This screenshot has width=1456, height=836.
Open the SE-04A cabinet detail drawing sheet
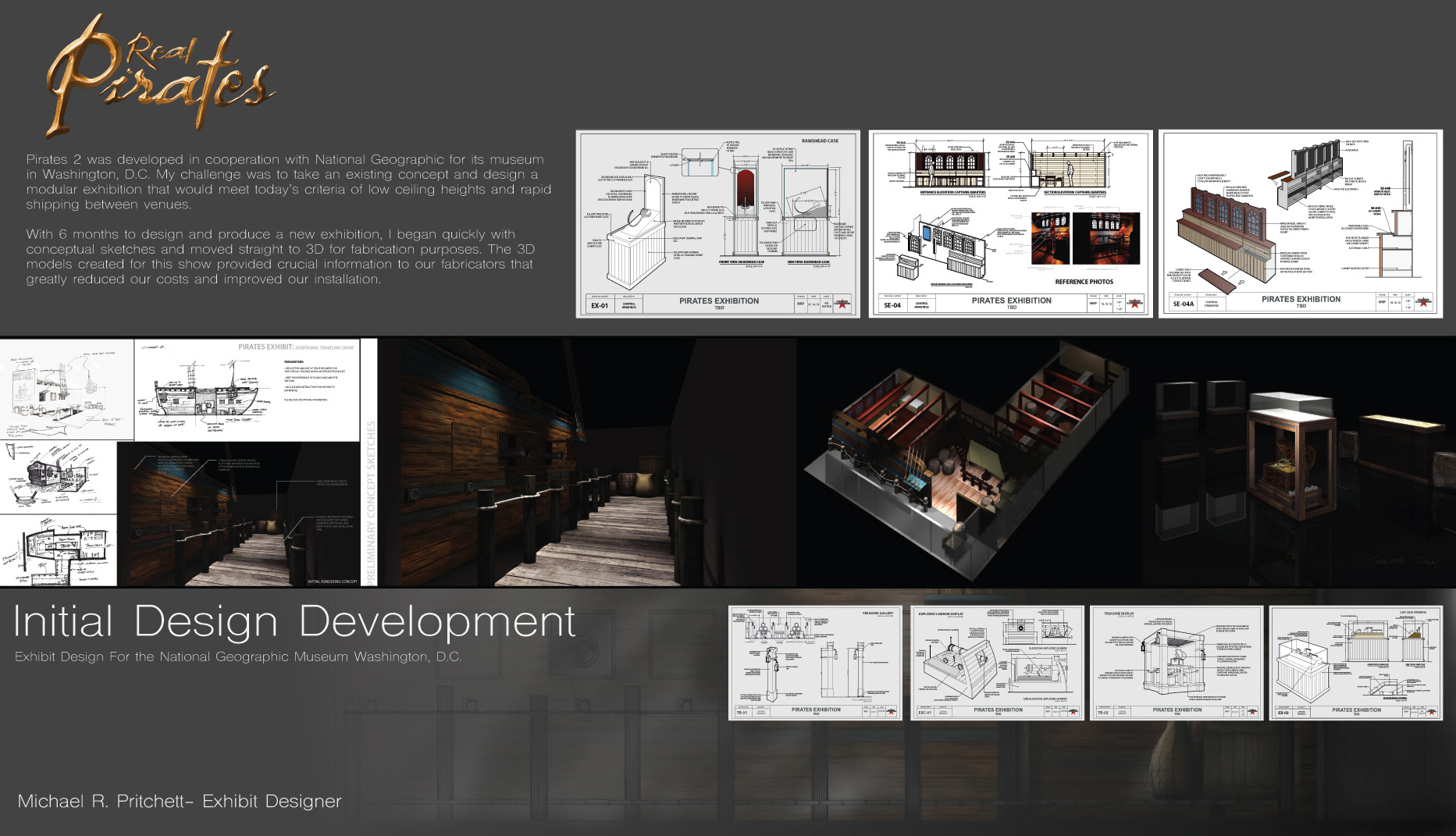tap(1301, 224)
